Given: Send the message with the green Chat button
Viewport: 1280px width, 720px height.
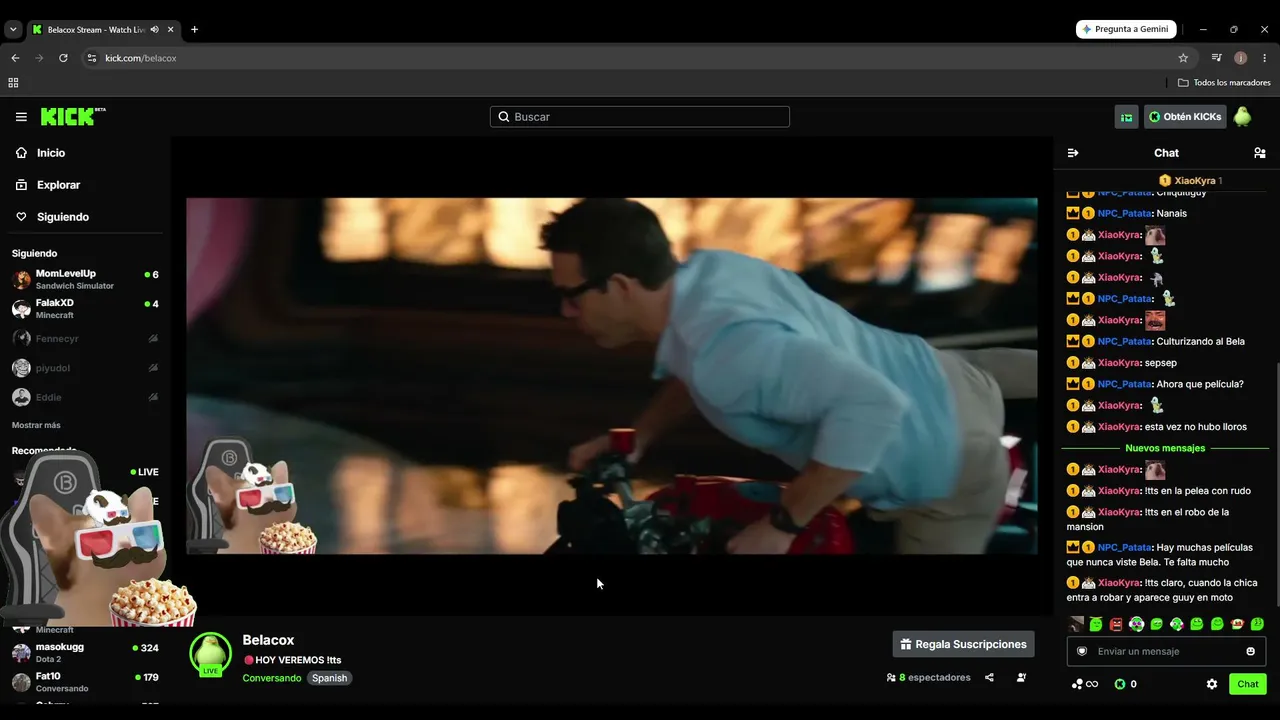Looking at the screenshot, I should coord(1248,684).
